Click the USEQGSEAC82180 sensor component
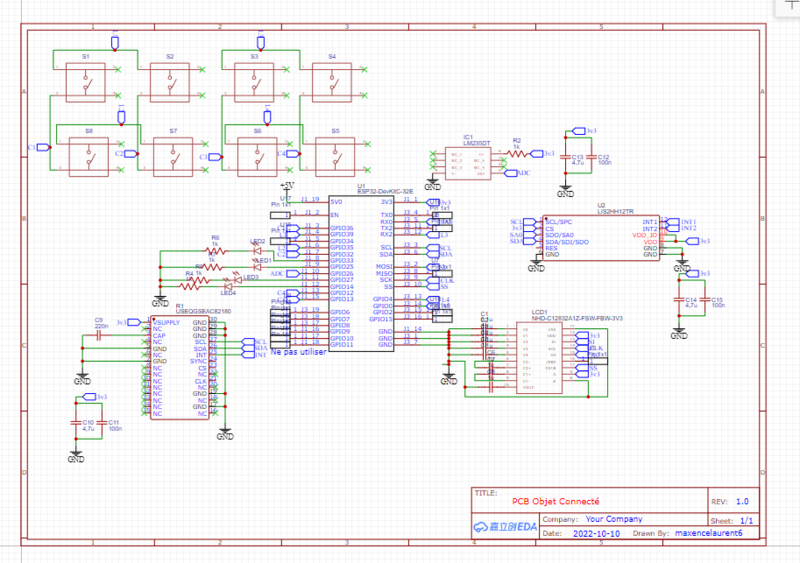The width and height of the screenshot is (800, 563). pos(178,365)
